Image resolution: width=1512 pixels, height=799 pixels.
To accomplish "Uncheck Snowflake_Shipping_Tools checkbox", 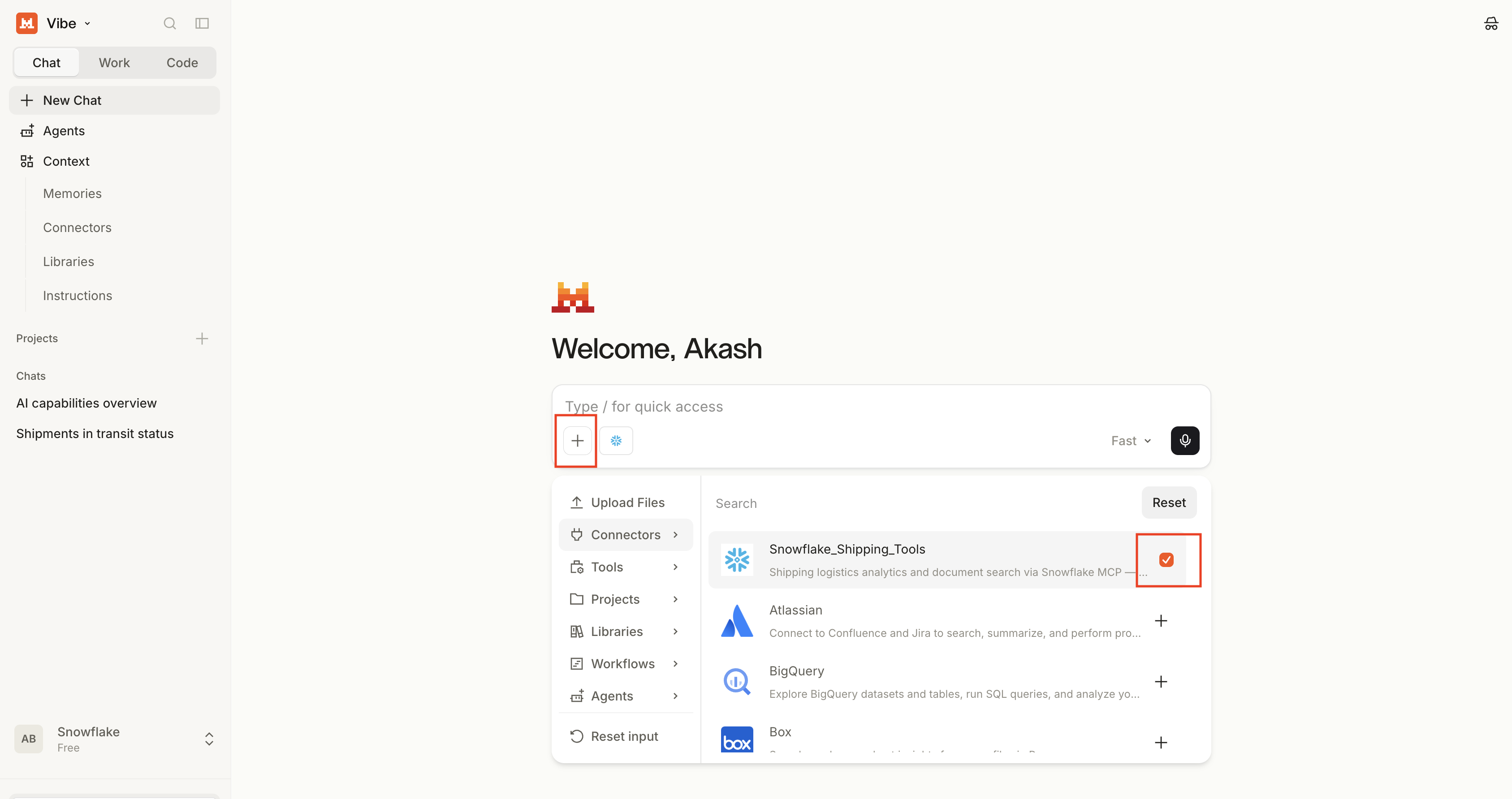I will (x=1166, y=560).
